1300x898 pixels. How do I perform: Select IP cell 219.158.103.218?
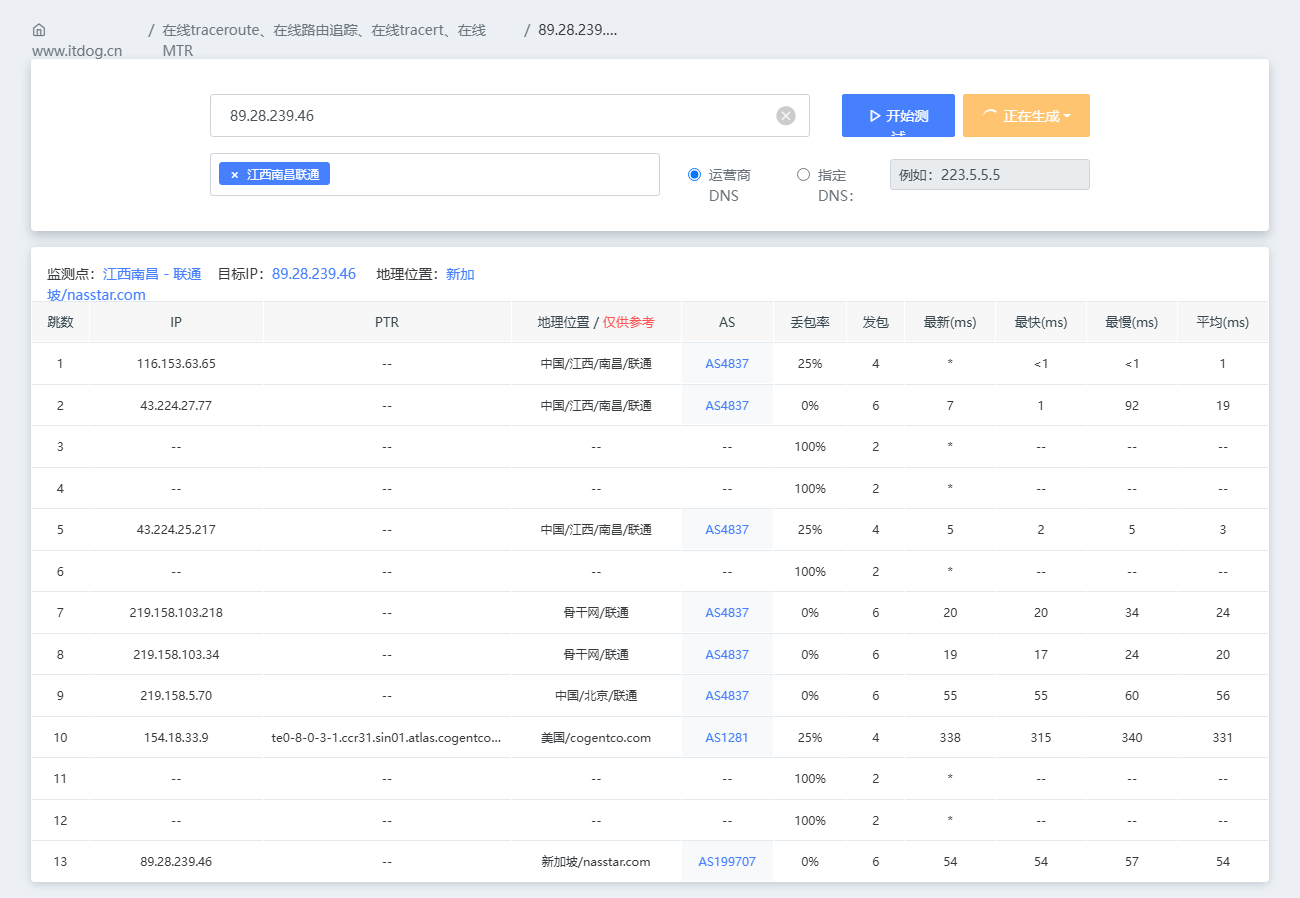click(x=176, y=613)
